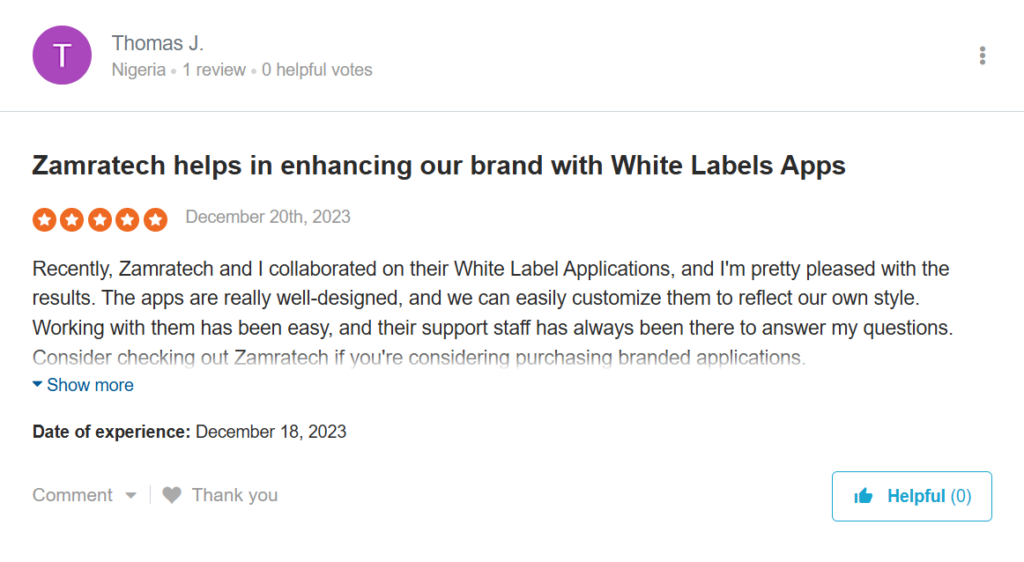Click the heart icon beside Thank you

pos(172,495)
